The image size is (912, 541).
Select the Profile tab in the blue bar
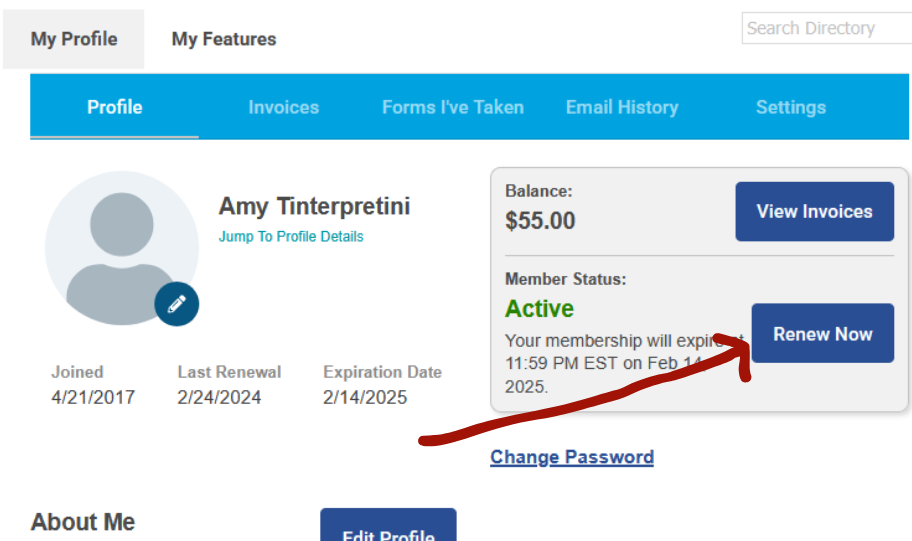coord(115,107)
